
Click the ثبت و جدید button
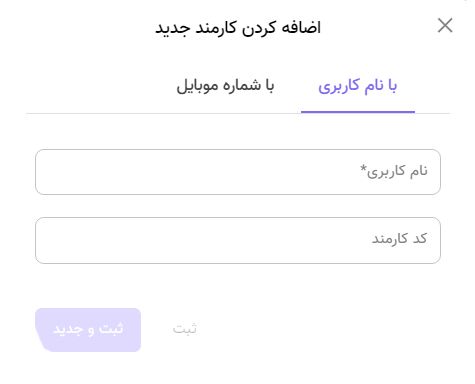[88, 330]
